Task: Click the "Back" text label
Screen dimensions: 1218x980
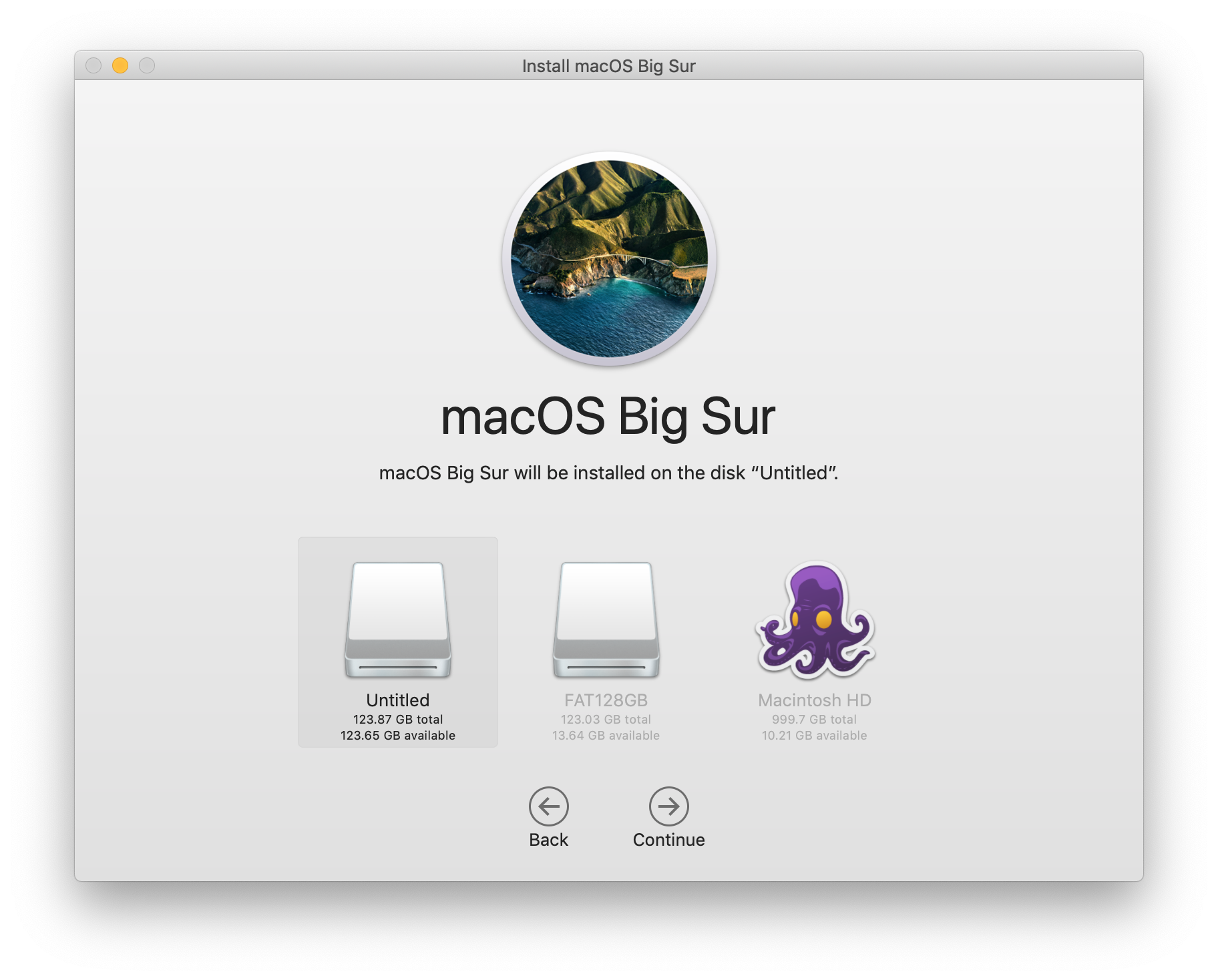Action: (548, 840)
